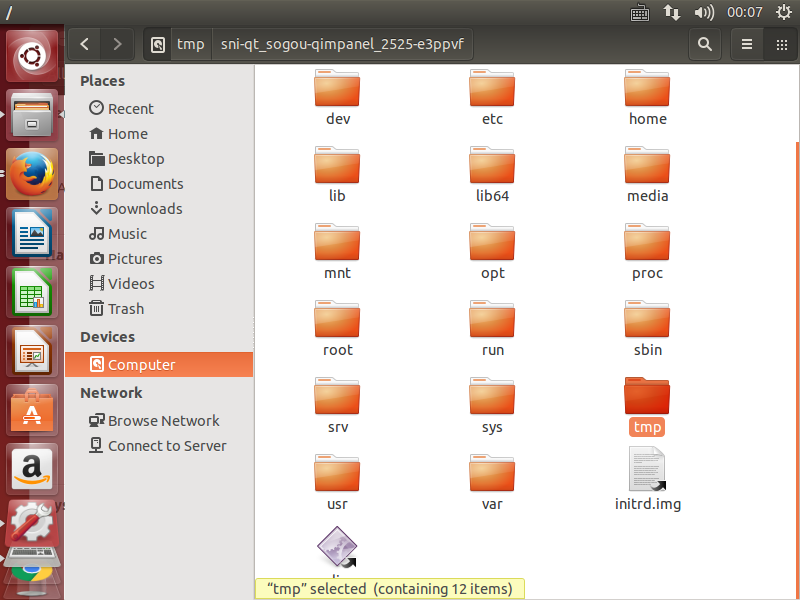This screenshot has width=800, height=600.
Task: Open sound volume indicator
Action: click(704, 12)
